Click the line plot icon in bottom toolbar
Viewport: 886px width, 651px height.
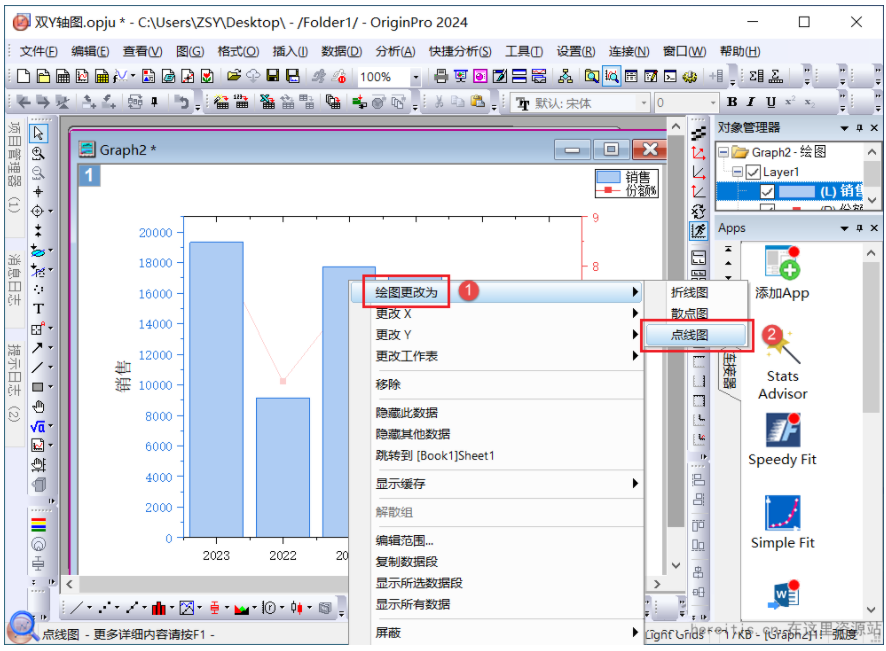tap(77, 608)
